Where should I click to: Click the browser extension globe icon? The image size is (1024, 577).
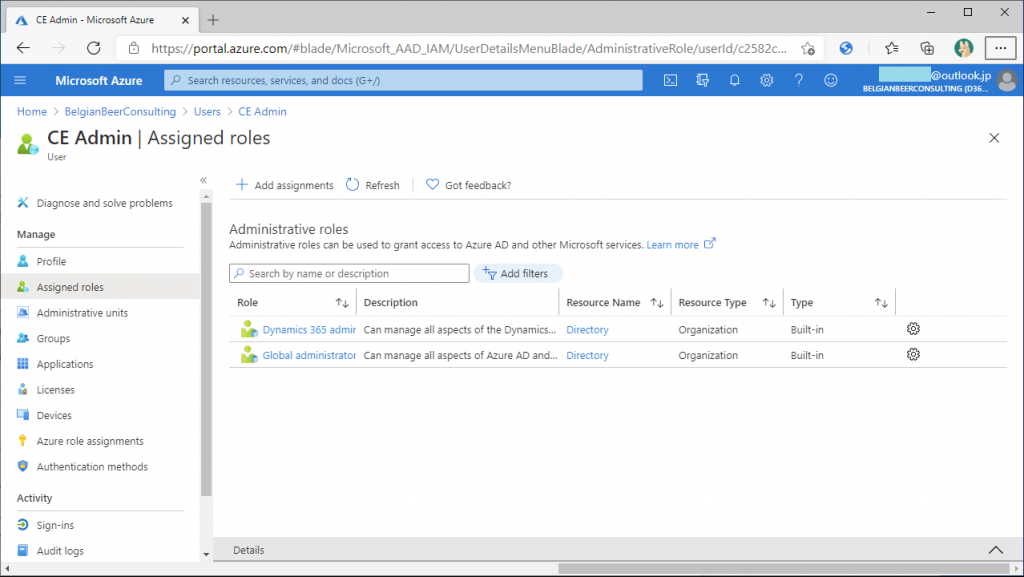point(846,48)
